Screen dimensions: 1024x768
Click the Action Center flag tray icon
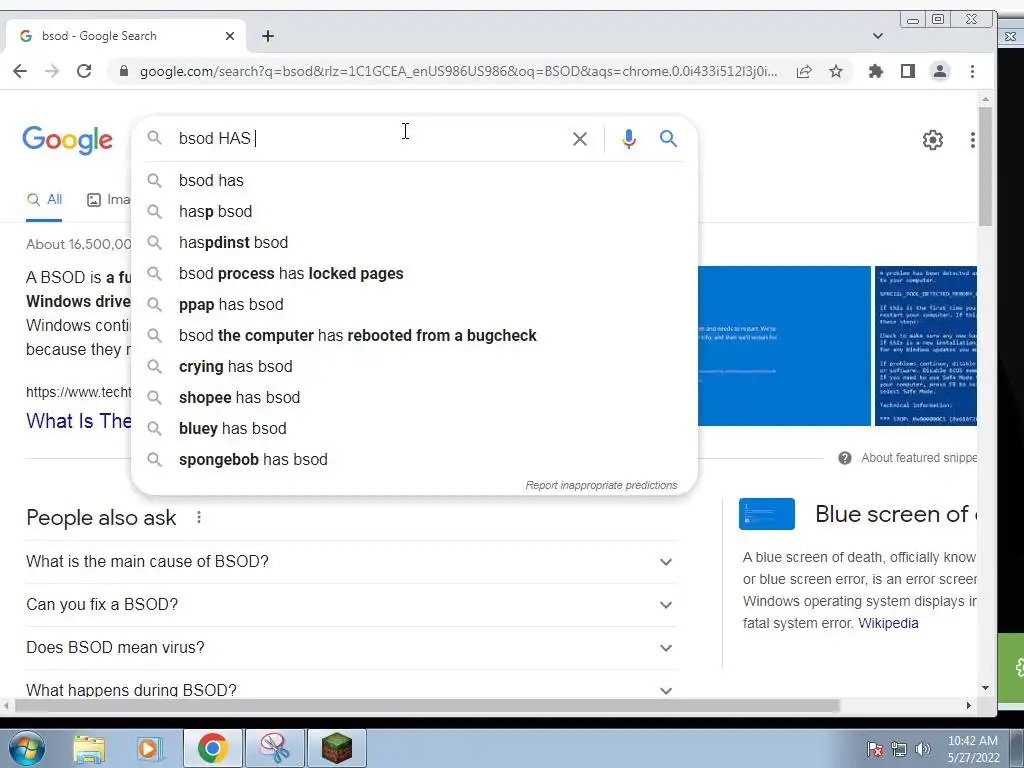click(875, 749)
